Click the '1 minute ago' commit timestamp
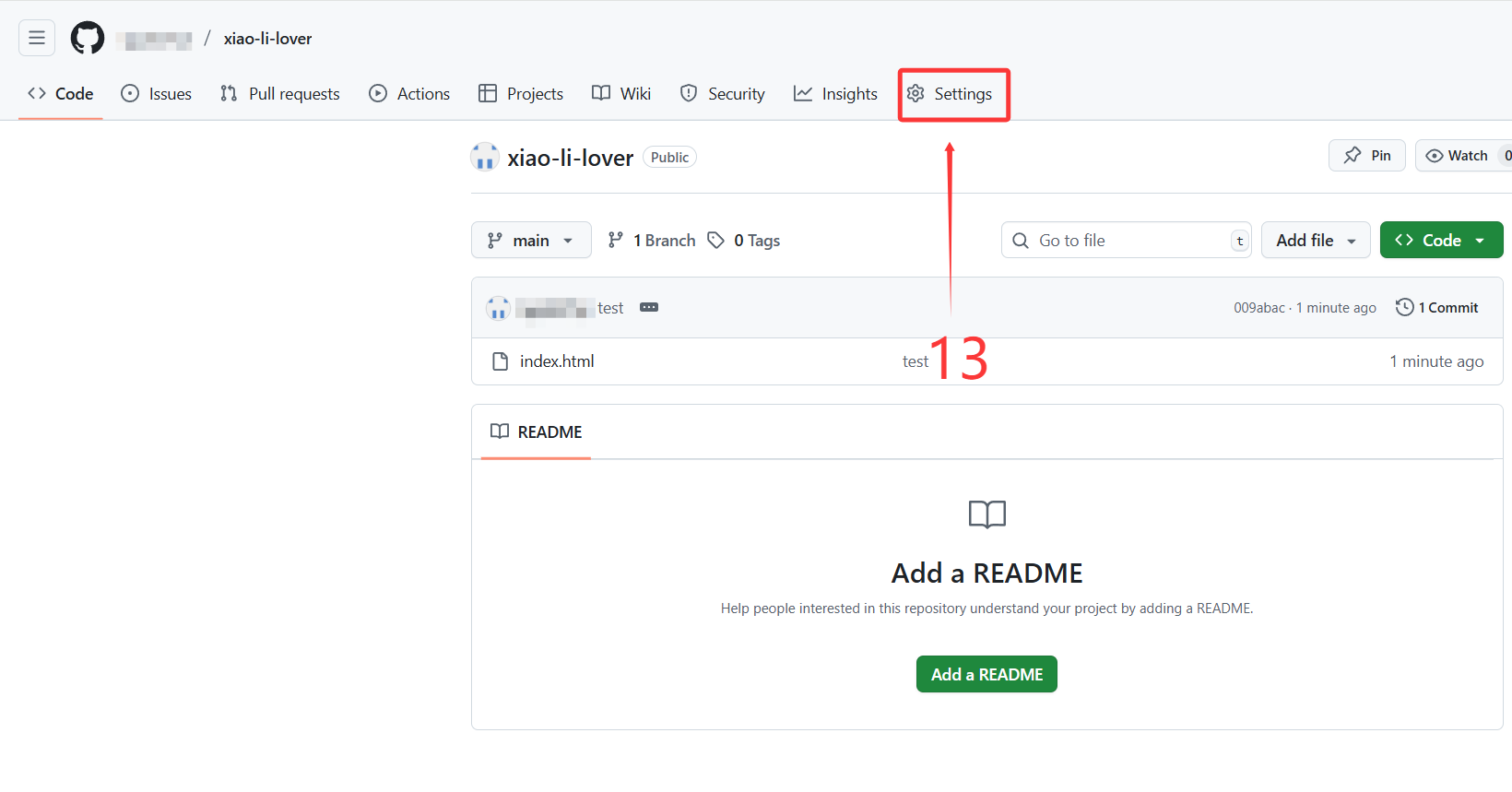 (x=1336, y=308)
